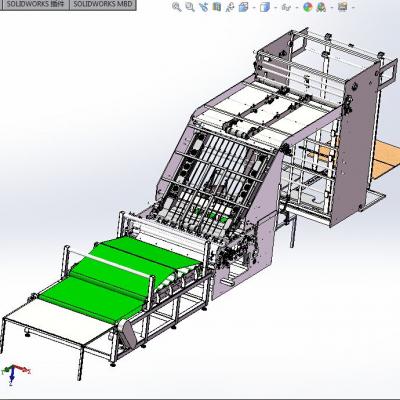Click the Apply Scene icon

coord(321,7)
